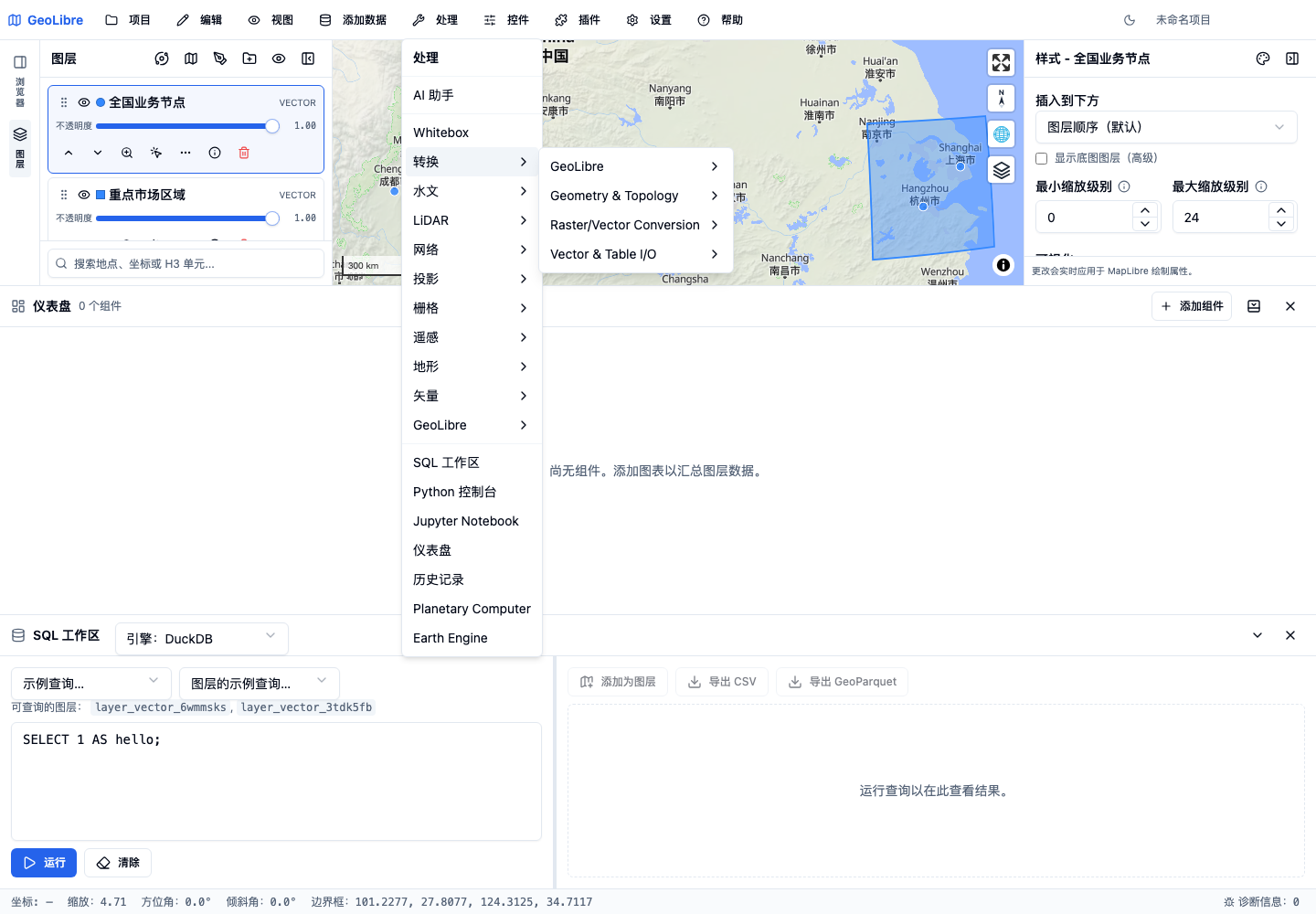Image resolution: width=1316 pixels, height=914 pixels.
Task: Click the info icon beside 最大缩放级别
Action: [x=1261, y=186]
